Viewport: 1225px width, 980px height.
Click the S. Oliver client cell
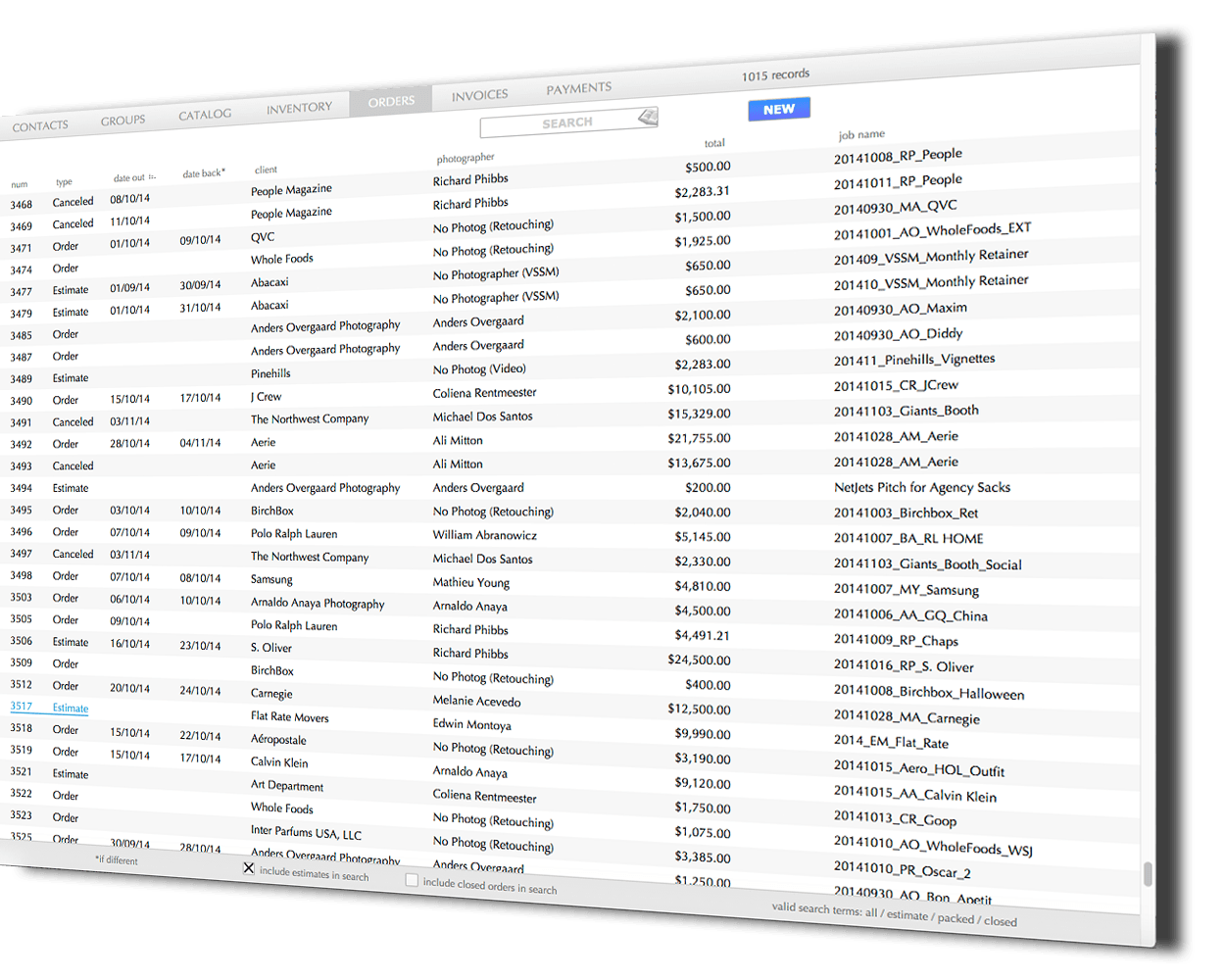click(x=270, y=647)
